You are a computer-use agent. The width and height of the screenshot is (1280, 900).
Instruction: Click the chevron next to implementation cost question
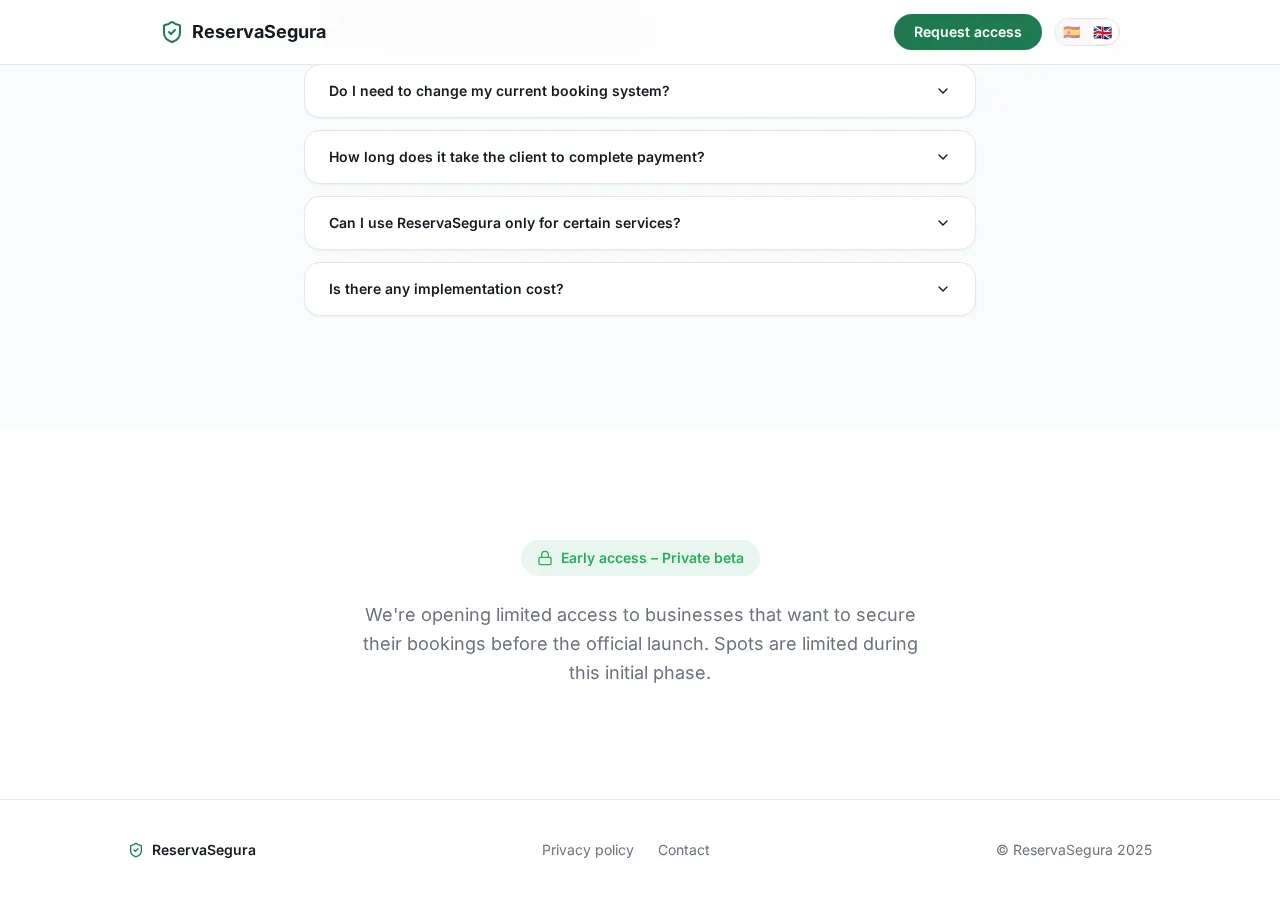click(x=942, y=289)
